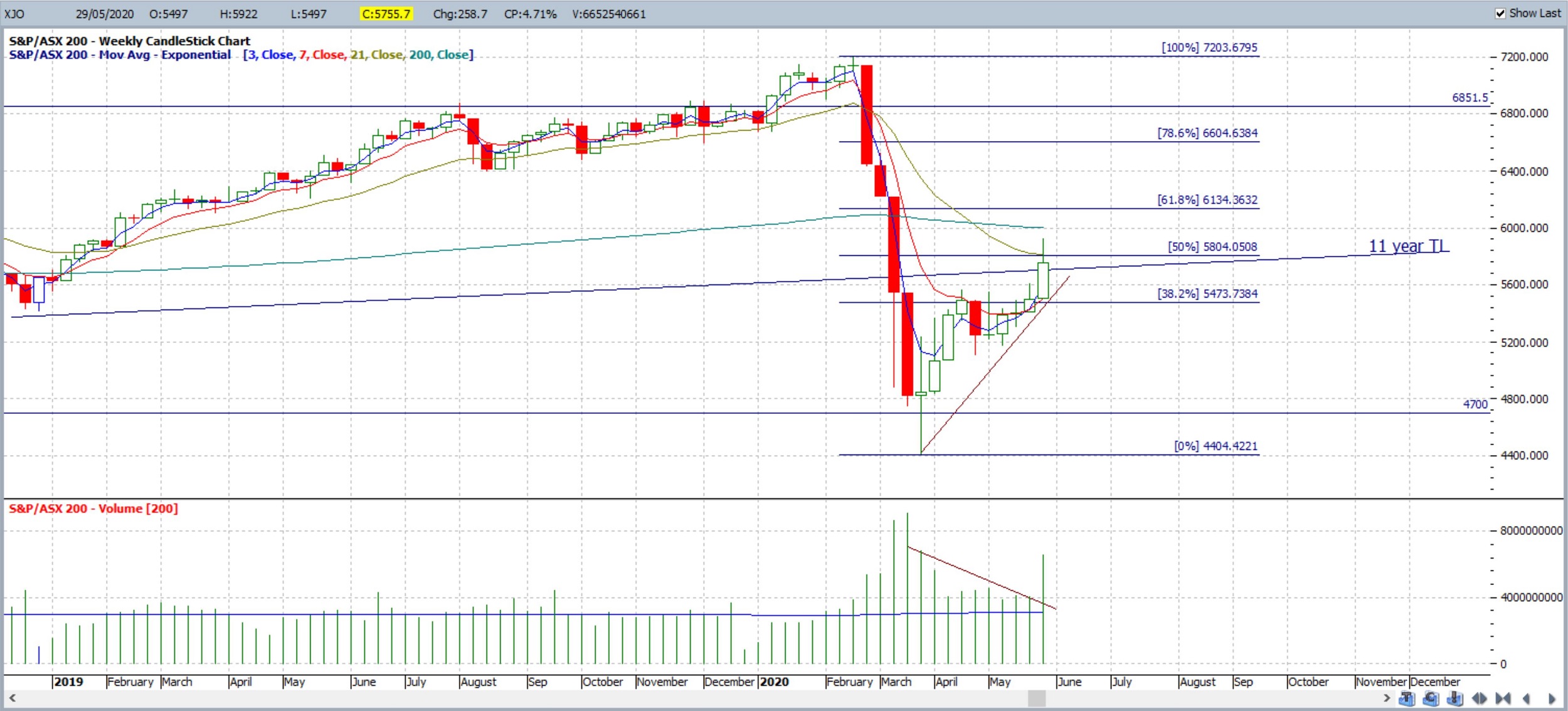1568x711 pixels.
Task: Click the 'June' 2020 label on time axis
Action: (x=1069, y=682)
